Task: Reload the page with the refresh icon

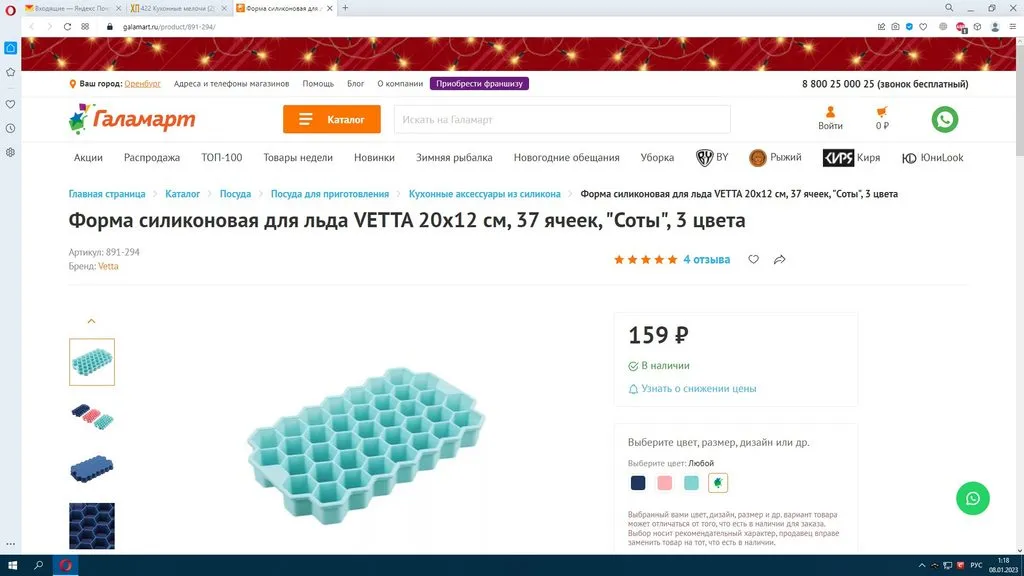Action: [67, 27]
